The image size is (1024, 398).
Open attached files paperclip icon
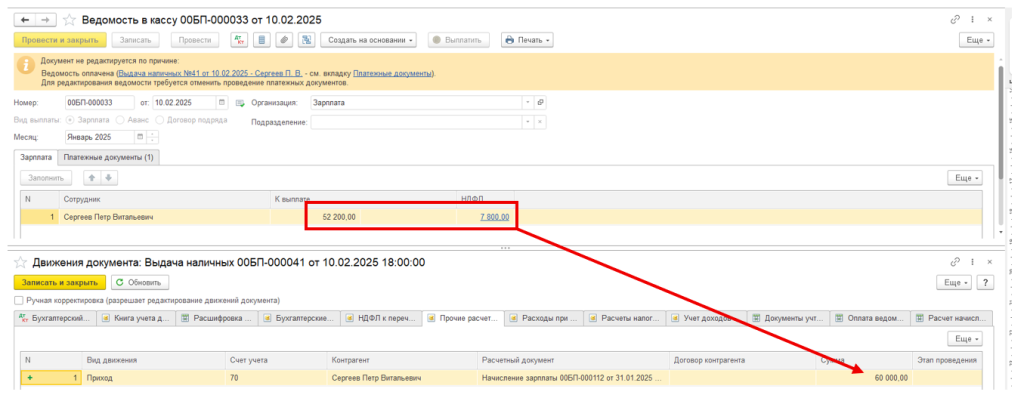(283, 40)
